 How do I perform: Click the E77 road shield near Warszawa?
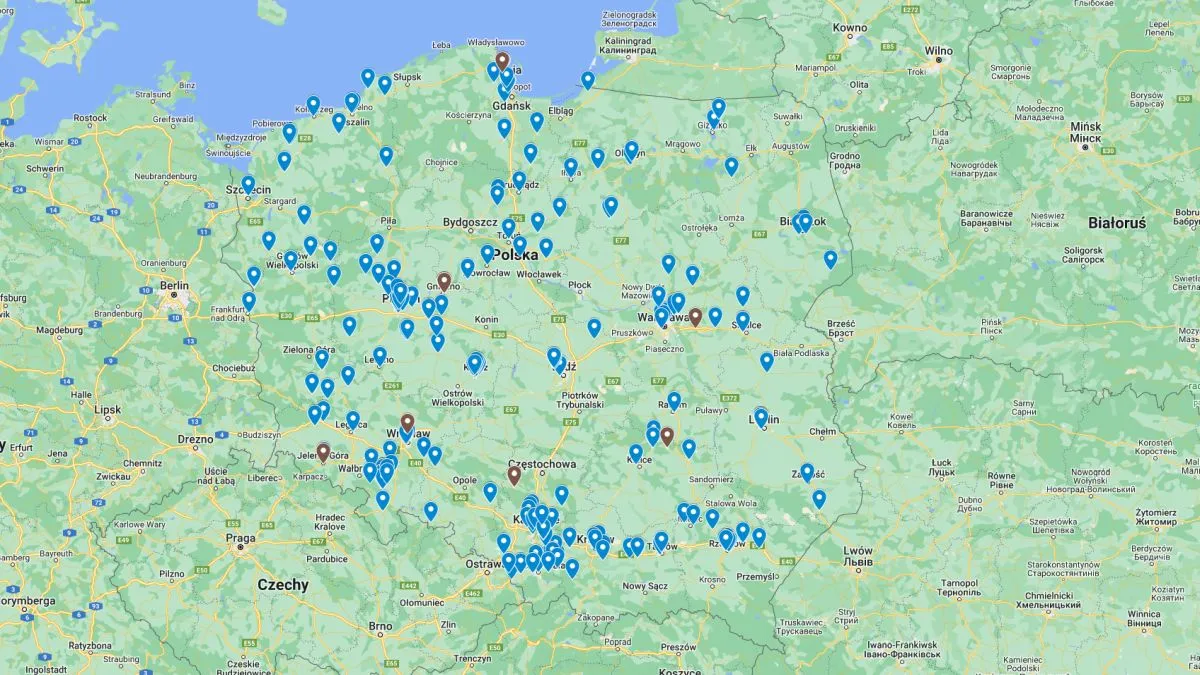(657, 380)
